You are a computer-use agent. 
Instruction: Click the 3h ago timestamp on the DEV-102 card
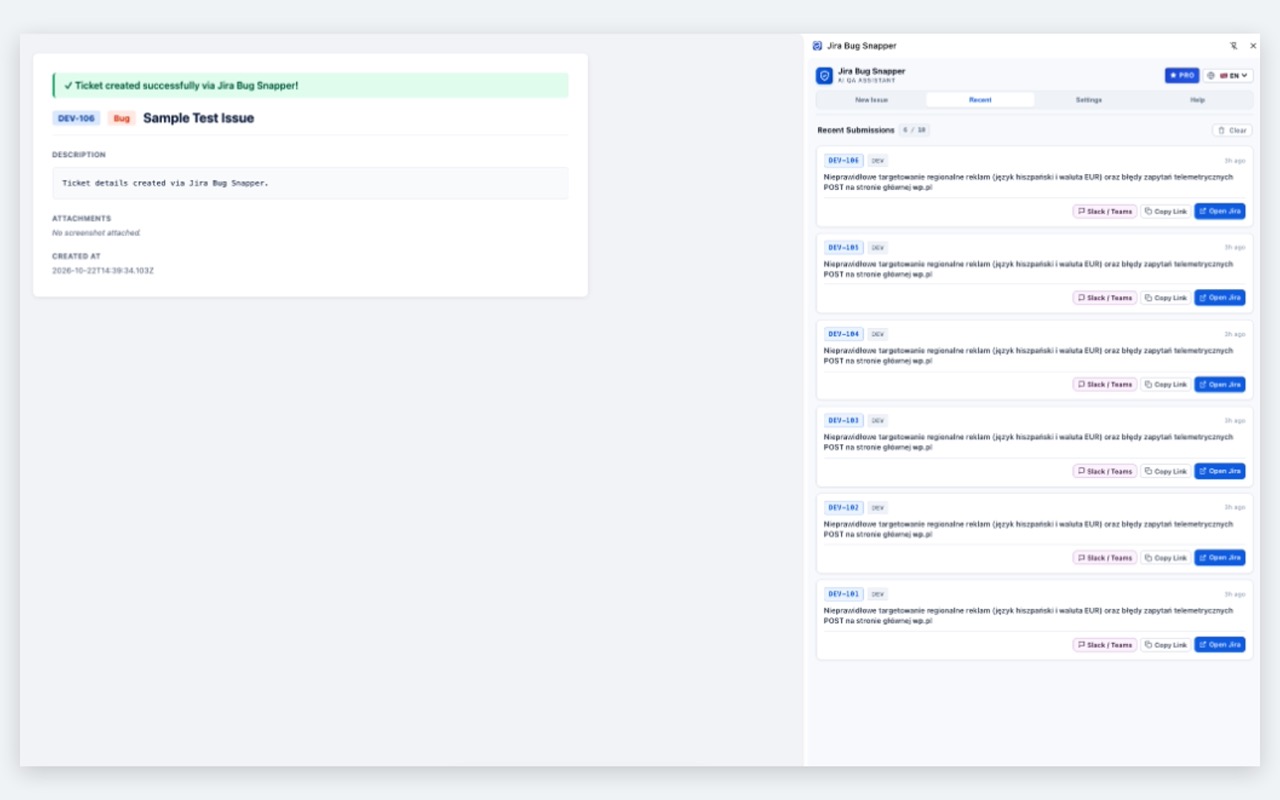coord(1235,507)
